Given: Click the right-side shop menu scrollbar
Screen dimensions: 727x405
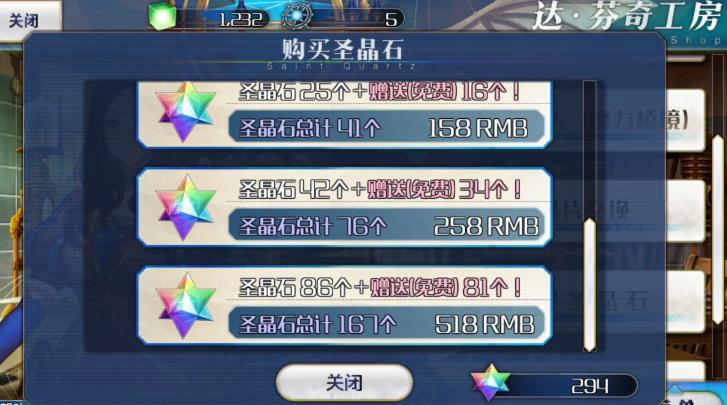Looking at the screenshot, I should pos(718,228).
